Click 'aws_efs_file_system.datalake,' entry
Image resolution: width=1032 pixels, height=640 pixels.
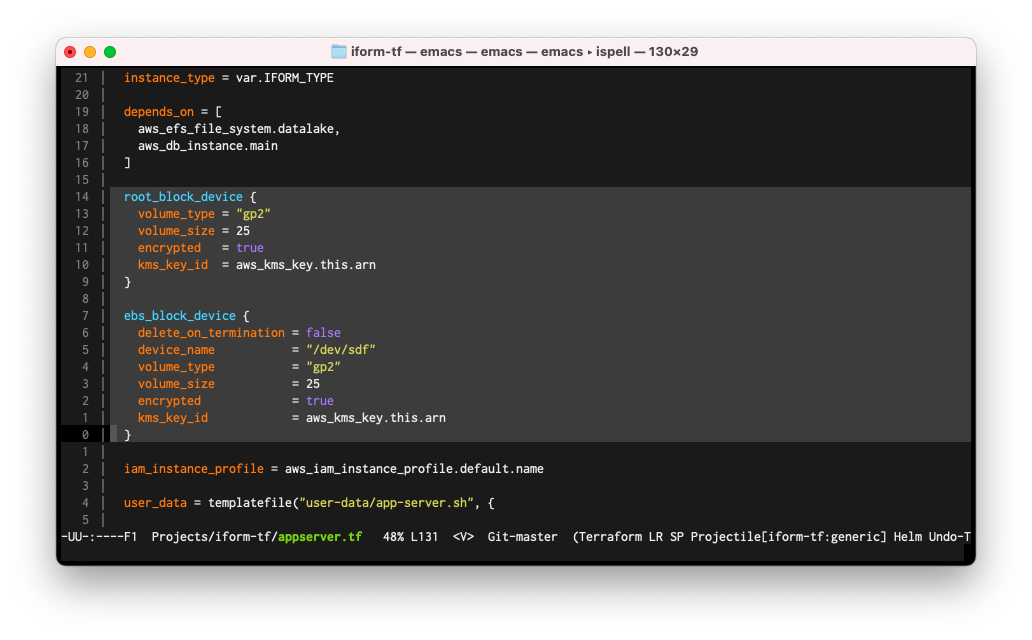[x=239, y=129]
